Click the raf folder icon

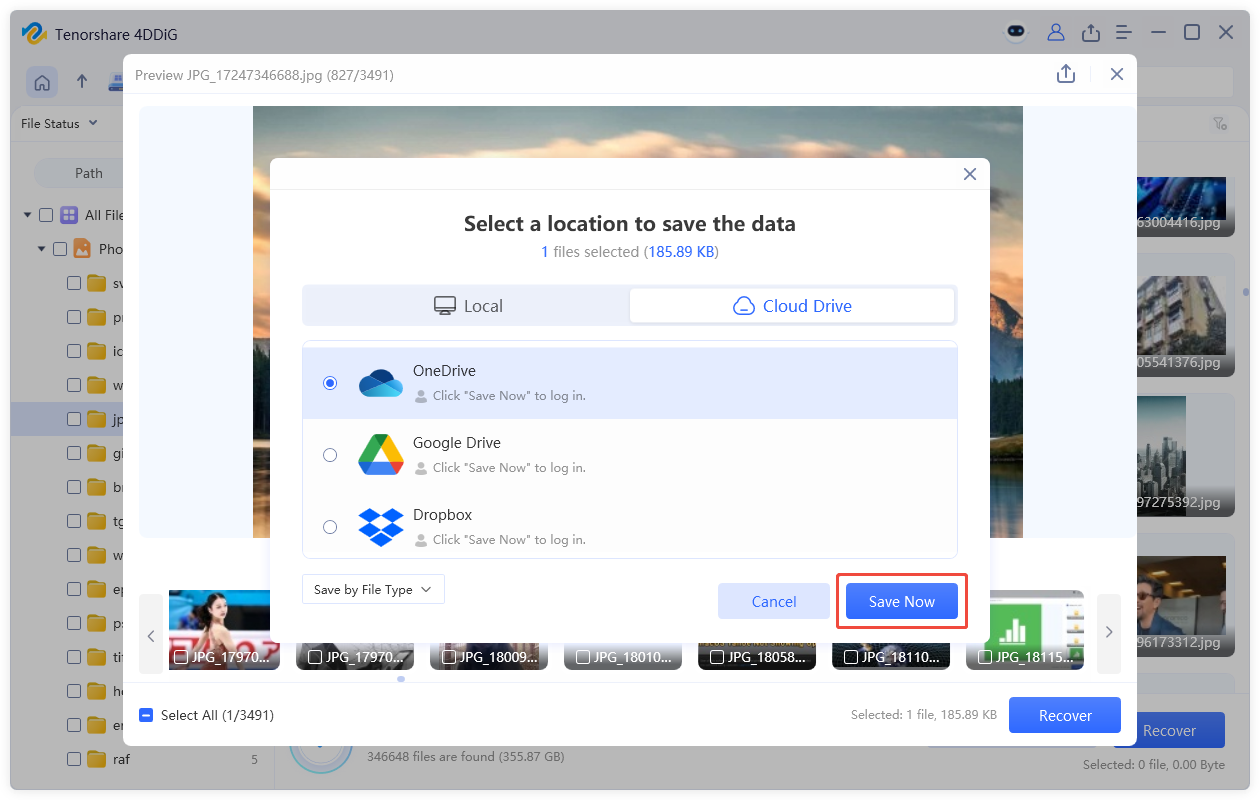tap(96, 759)
